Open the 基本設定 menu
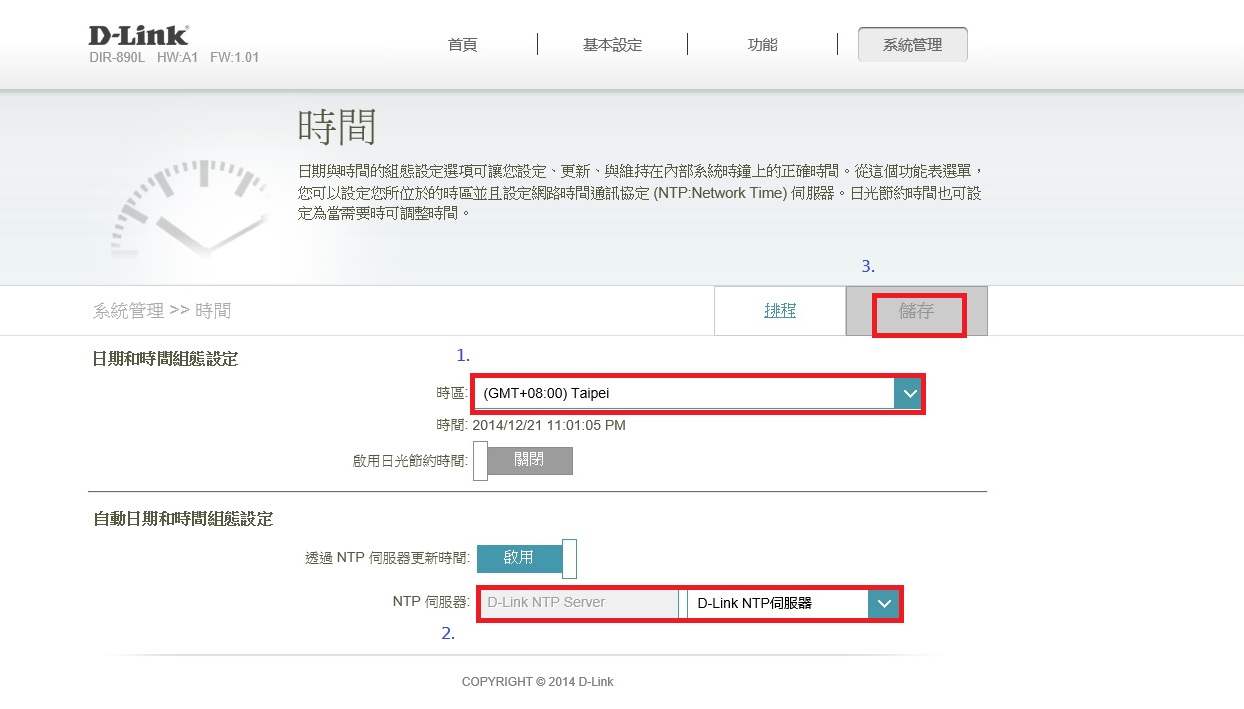Screen dimensions: 1244x709 612,45
